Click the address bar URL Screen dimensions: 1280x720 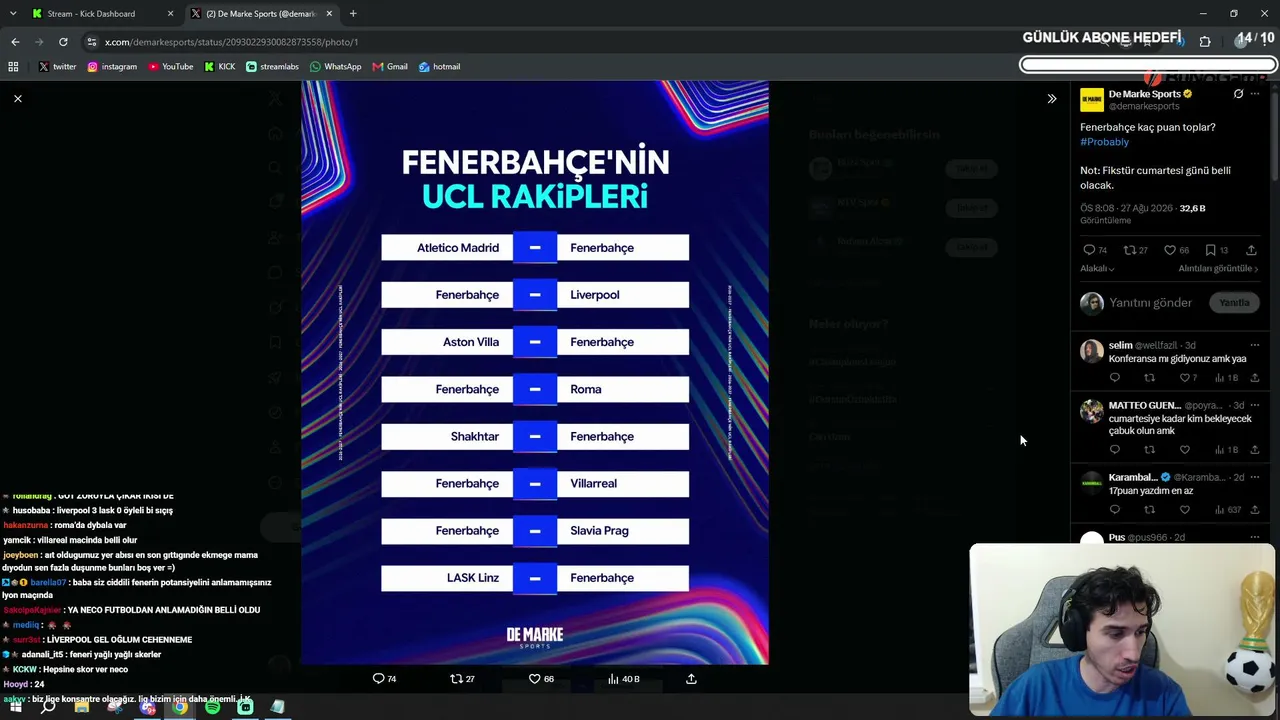click(x=231, y=42)
